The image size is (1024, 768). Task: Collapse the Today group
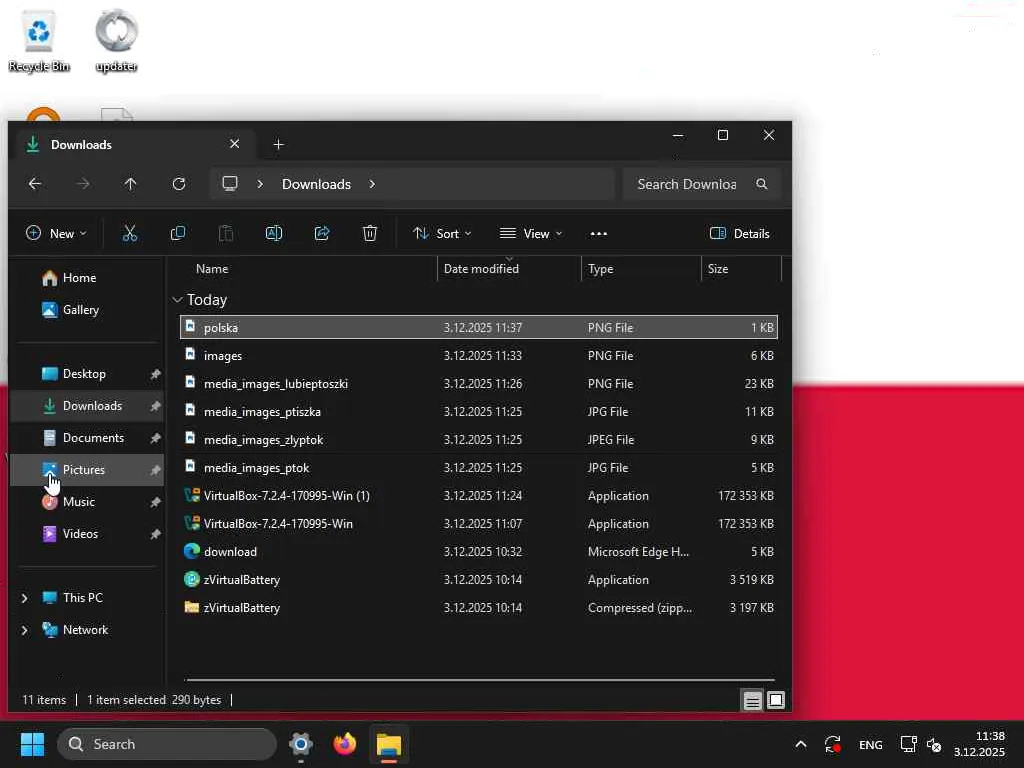(177, 300)
